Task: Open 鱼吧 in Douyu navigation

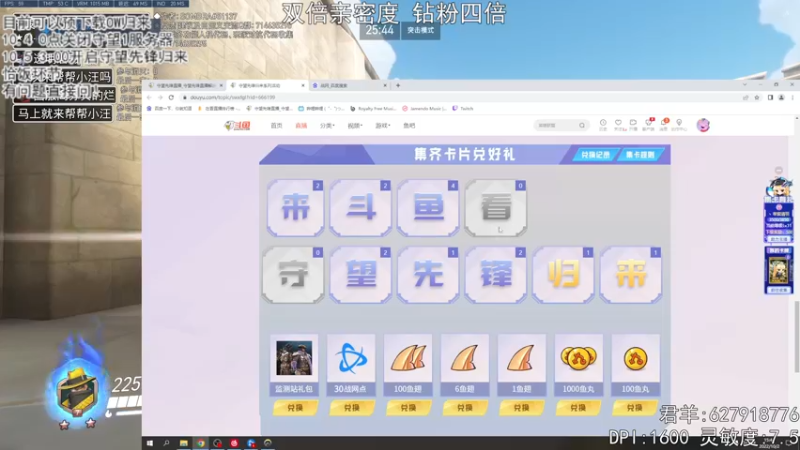Action: (409, 126)
